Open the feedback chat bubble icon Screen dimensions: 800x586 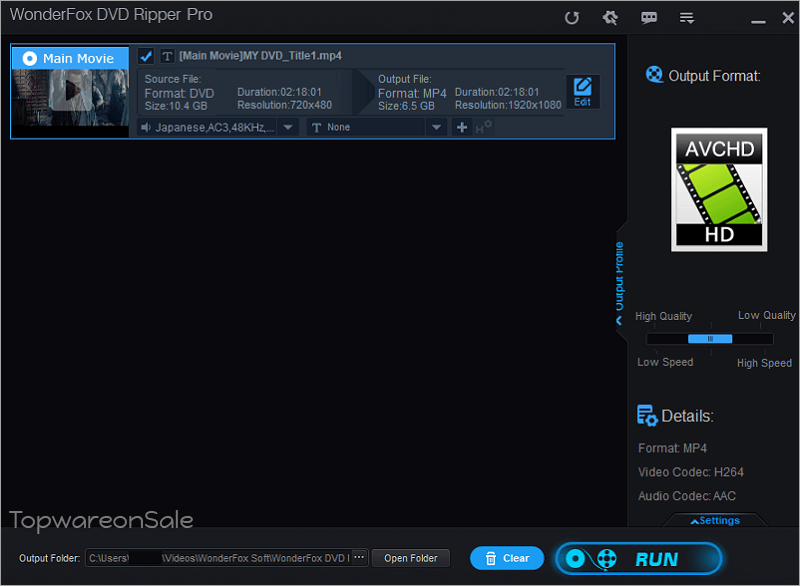[649, 18]
